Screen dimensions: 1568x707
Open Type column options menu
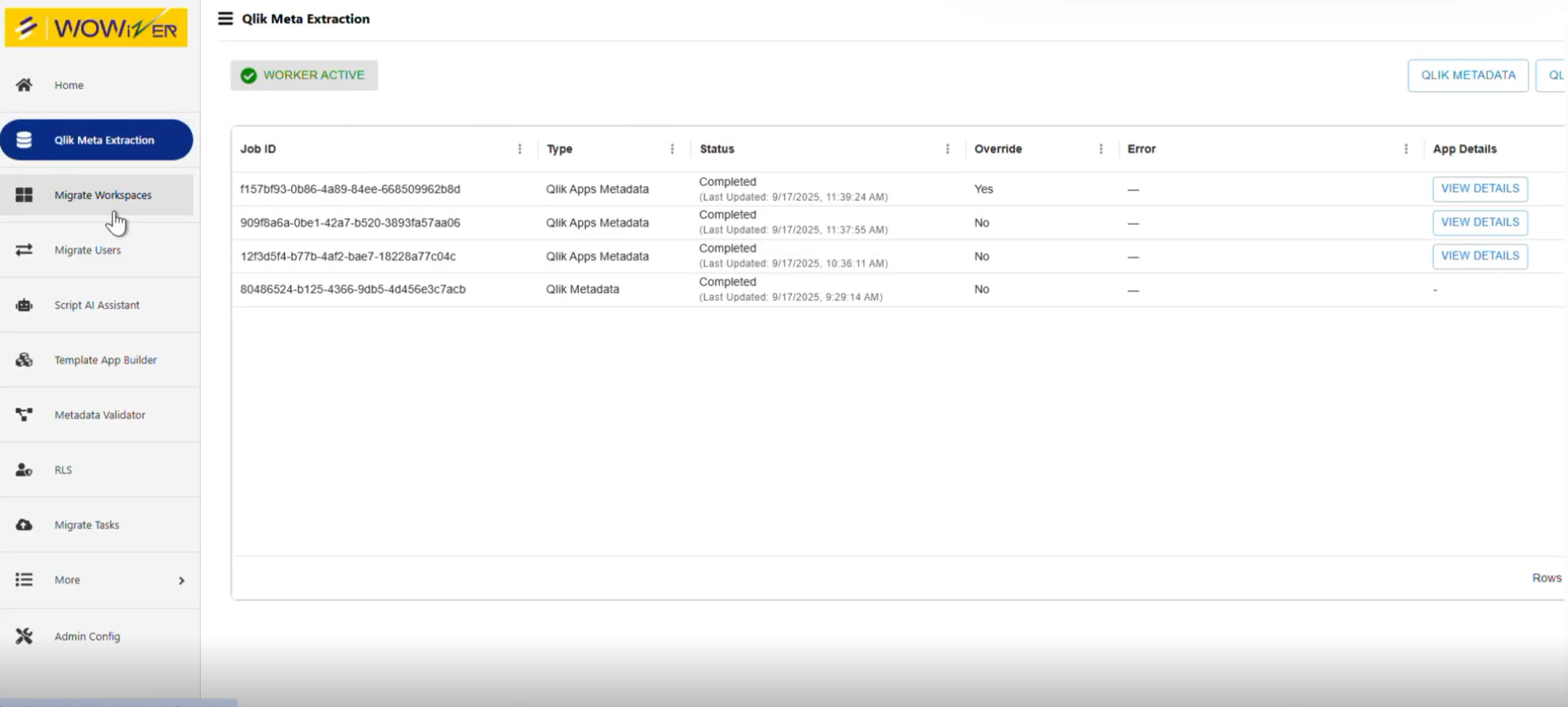point(672,149)
